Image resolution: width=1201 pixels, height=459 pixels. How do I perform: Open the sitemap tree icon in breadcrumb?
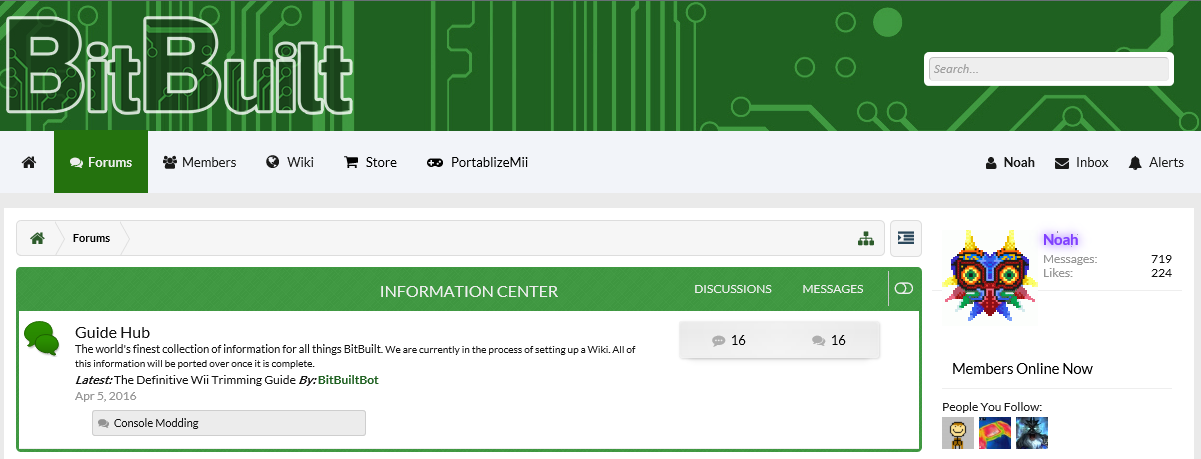pos(866,238)
